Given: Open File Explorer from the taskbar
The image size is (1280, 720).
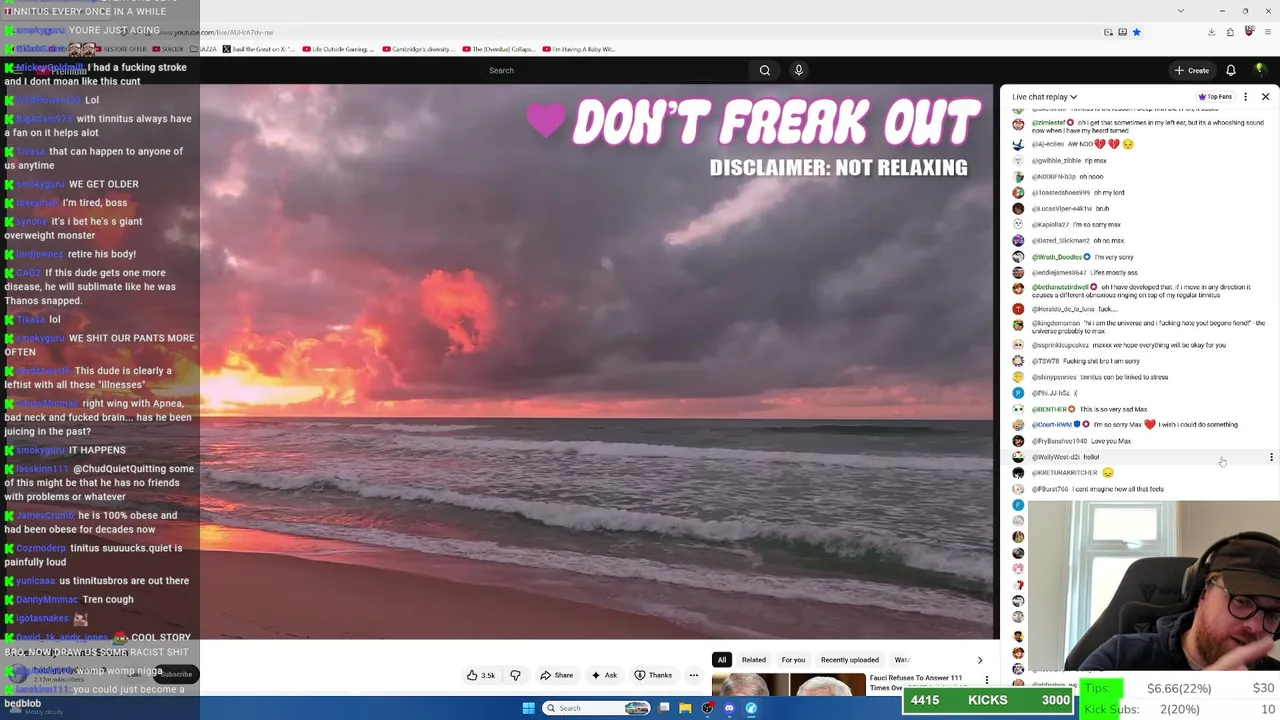Looking at the screenshot, I should tap(685, 708).
